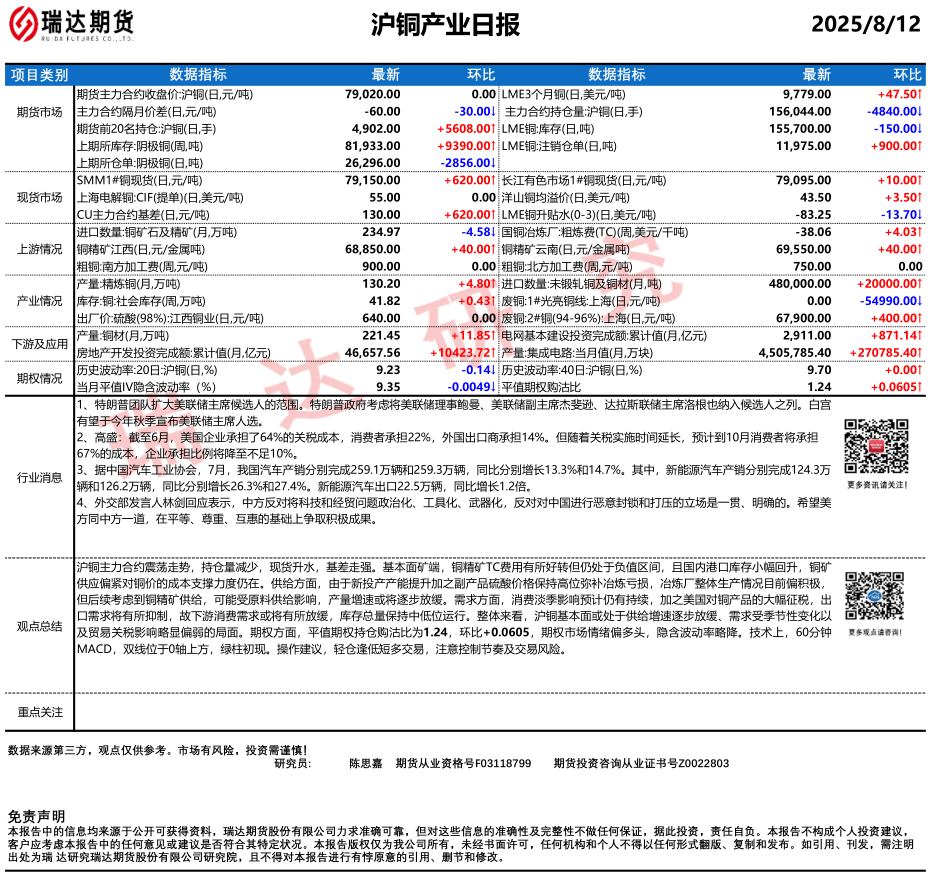Click the blue down arrow after -4840.00
Viewport: 930px width, 876px height.
(x=920, y=111)
